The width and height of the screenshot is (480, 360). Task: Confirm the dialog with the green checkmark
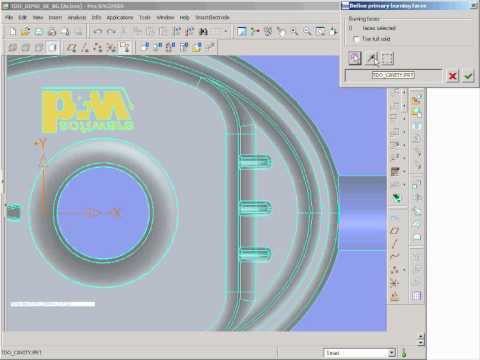468,76
